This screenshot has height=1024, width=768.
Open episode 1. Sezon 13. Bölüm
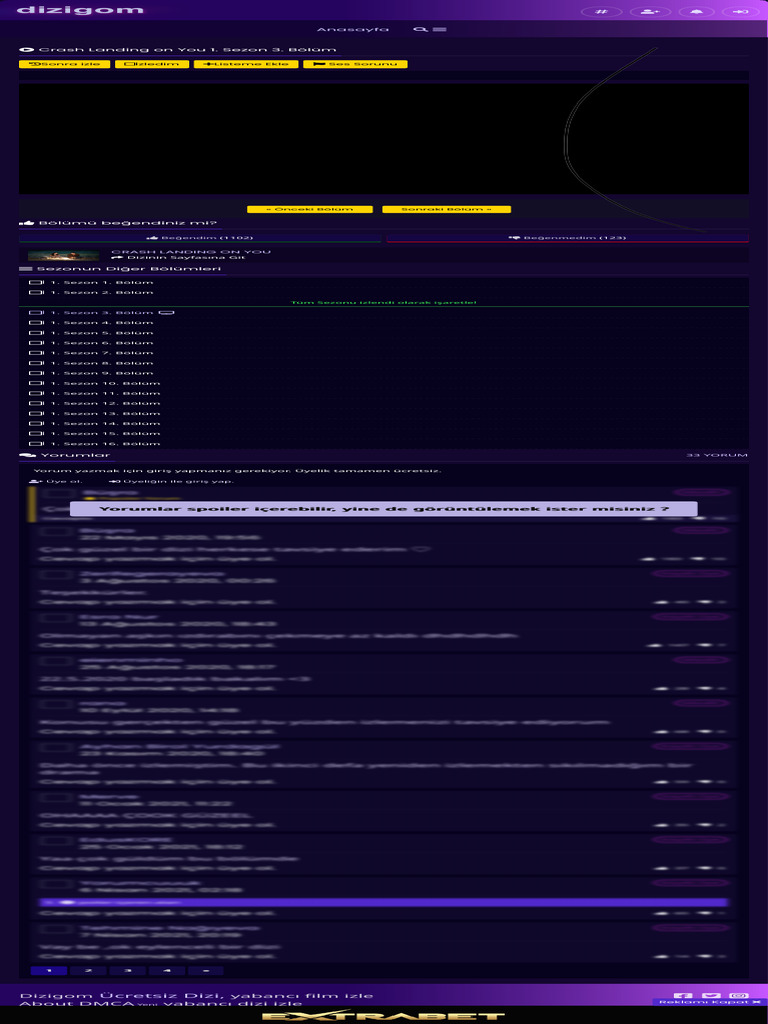point(105,413)
